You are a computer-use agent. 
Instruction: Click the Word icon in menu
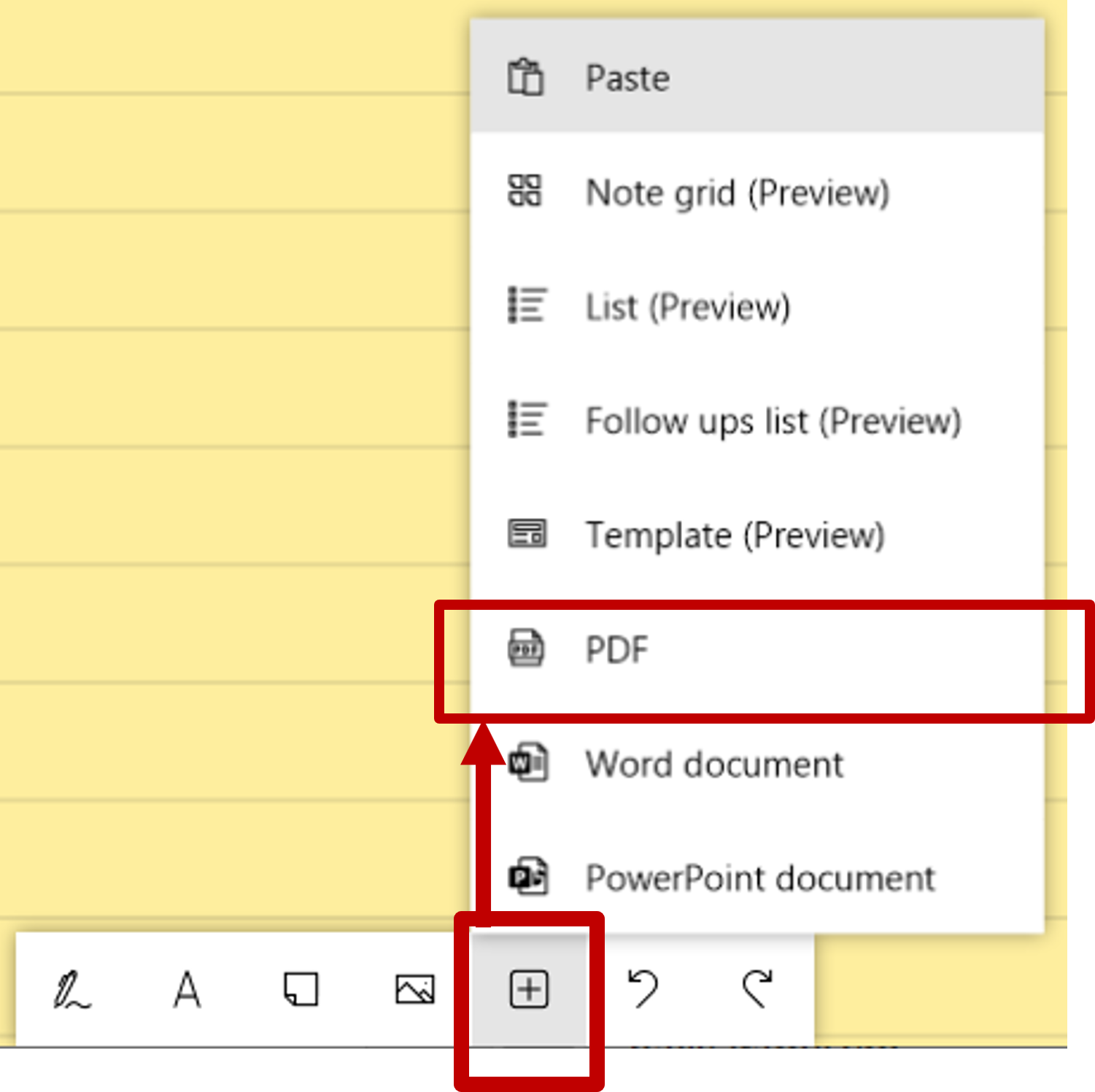pyautogui.click(x=528, y=763)
